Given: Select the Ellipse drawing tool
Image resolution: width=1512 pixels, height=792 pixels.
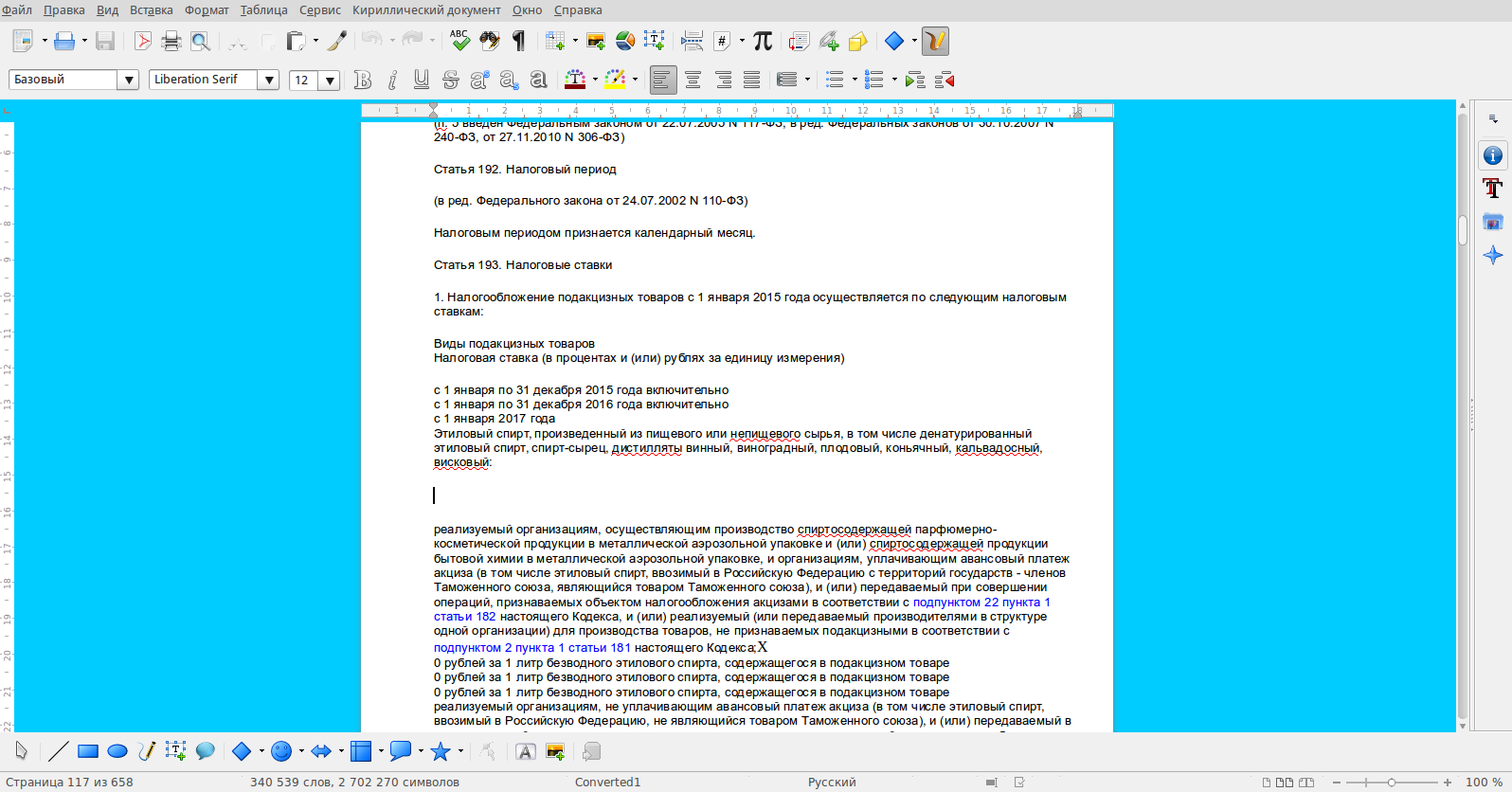Looking at the screenshot, I should (x=117, y=751).
